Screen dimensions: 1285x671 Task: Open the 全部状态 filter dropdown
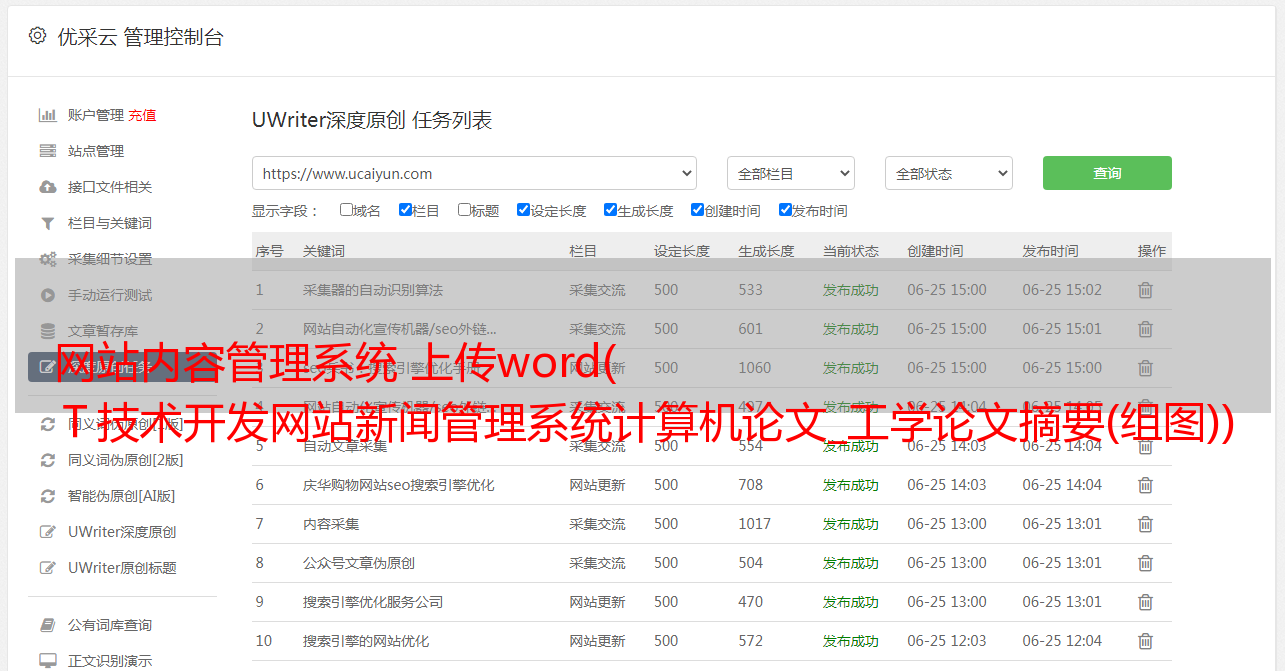pyautogui.click(x=948, y=173)
